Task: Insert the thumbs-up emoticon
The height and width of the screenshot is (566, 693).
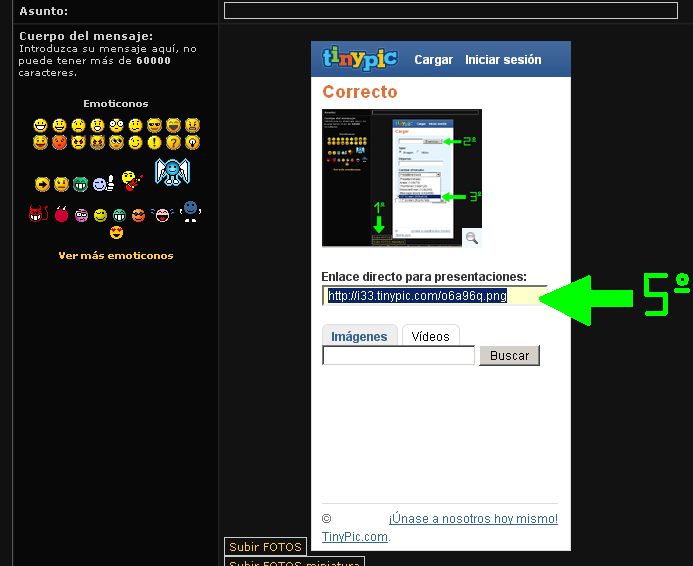Action: tap(101, 183)
